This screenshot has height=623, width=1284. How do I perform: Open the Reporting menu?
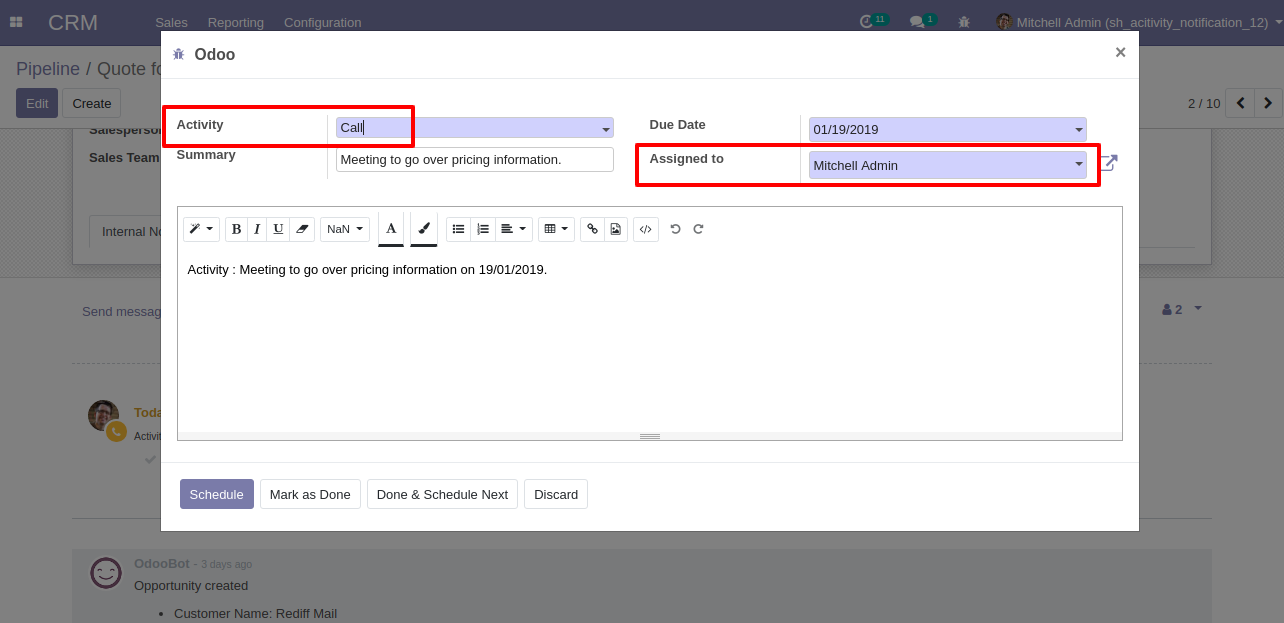tap(236, 22)
